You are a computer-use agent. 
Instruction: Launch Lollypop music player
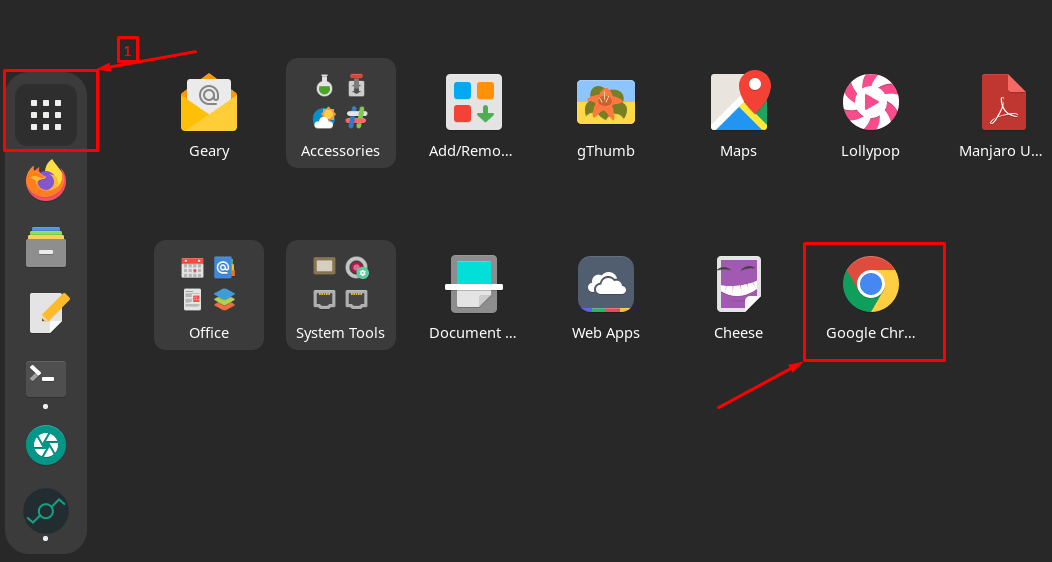point(871,102)
